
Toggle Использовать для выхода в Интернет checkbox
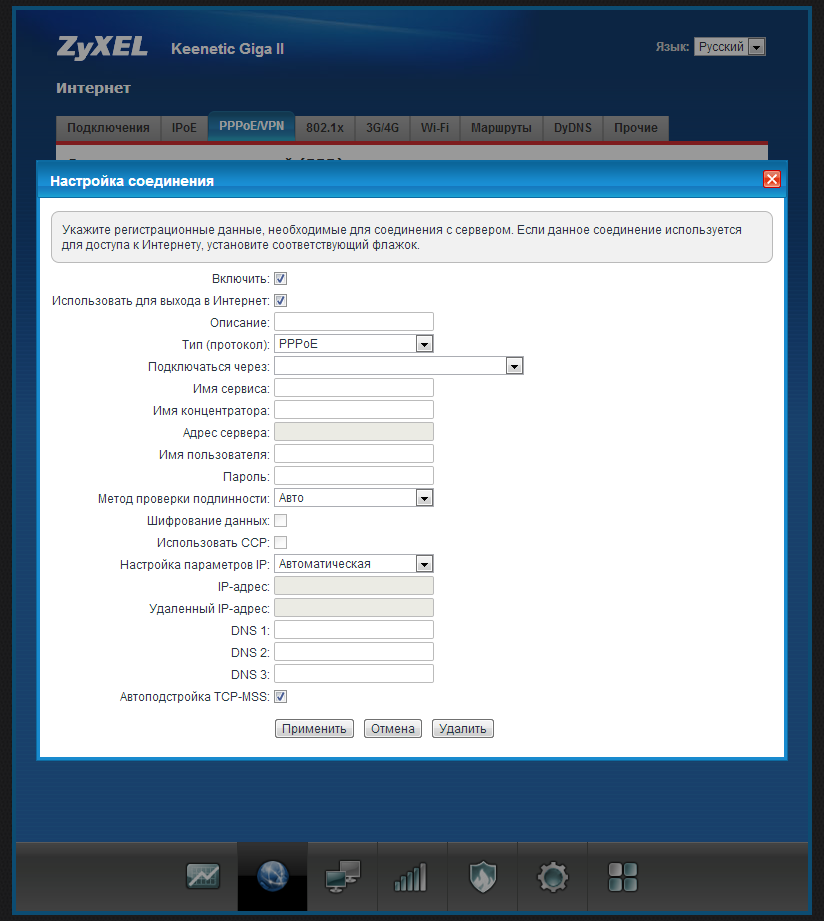pyautogui.click(x=281, y=301)
